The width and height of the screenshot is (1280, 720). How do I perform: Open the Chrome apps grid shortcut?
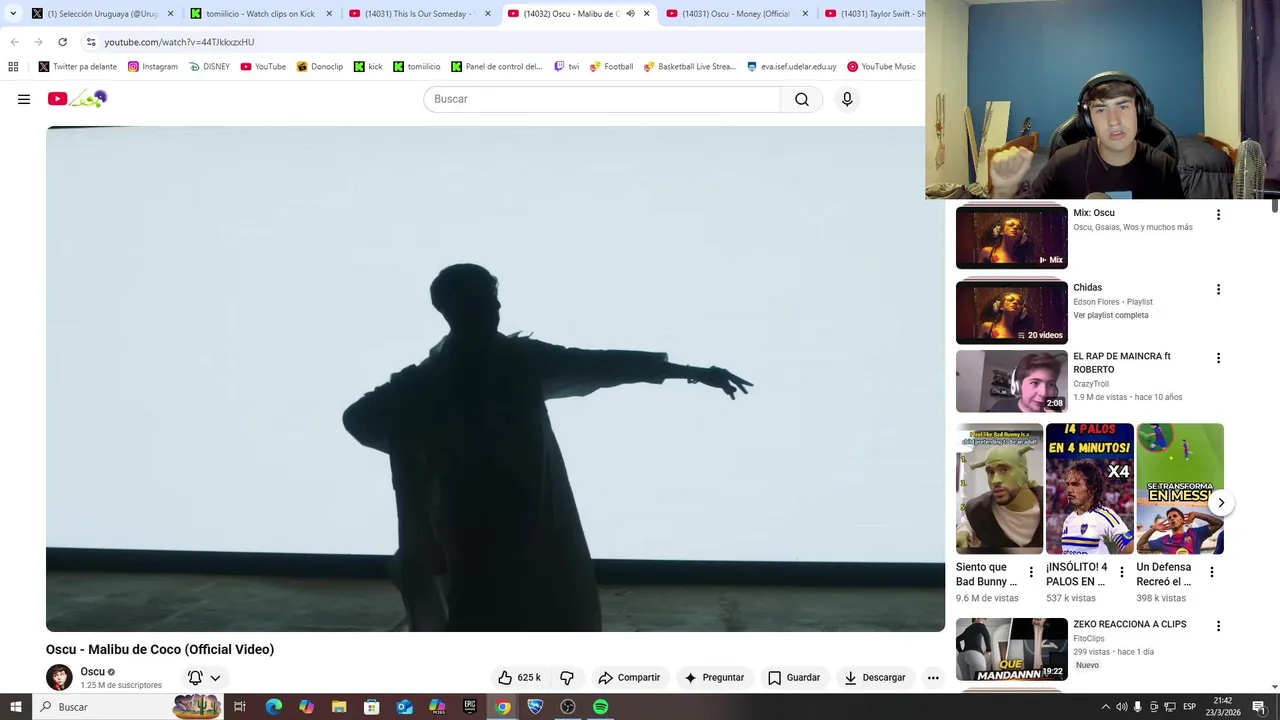13,67
